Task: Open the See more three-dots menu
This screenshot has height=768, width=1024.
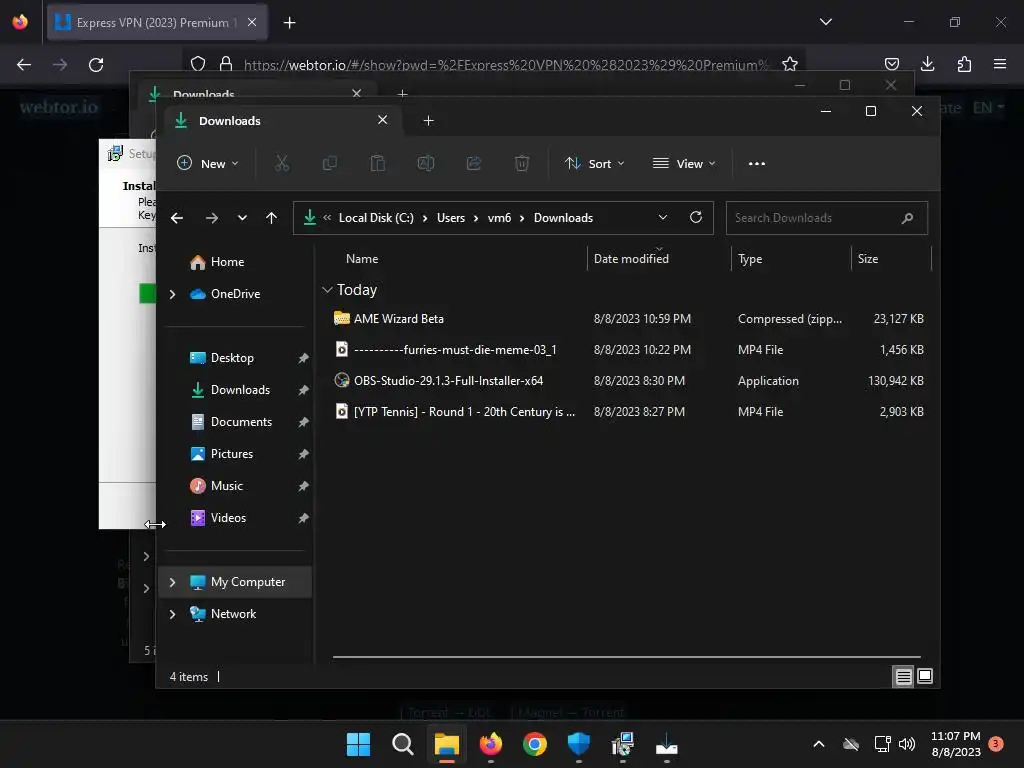Action: 756,163
